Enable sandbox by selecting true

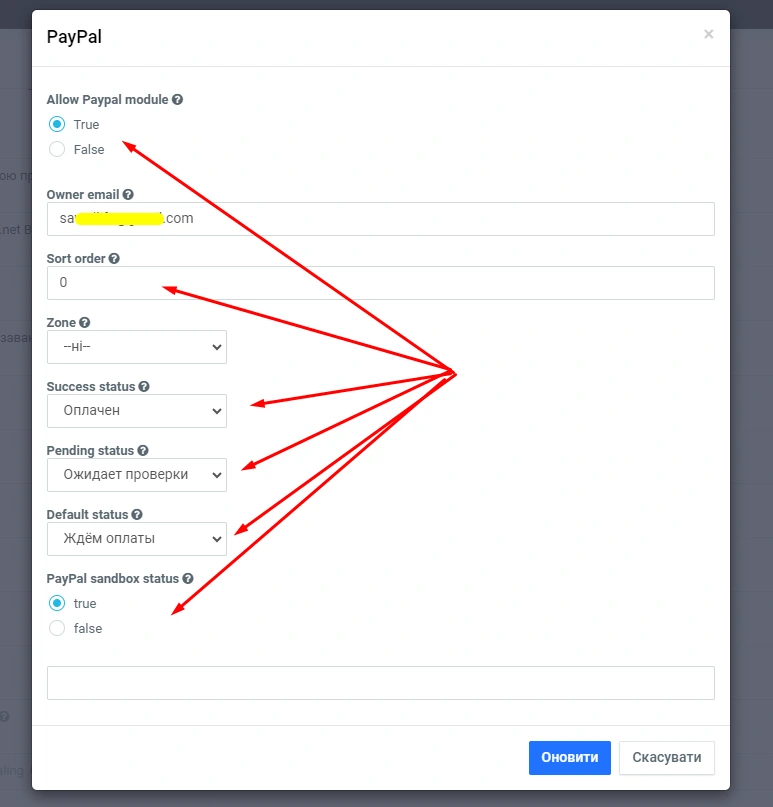(57, 604)
